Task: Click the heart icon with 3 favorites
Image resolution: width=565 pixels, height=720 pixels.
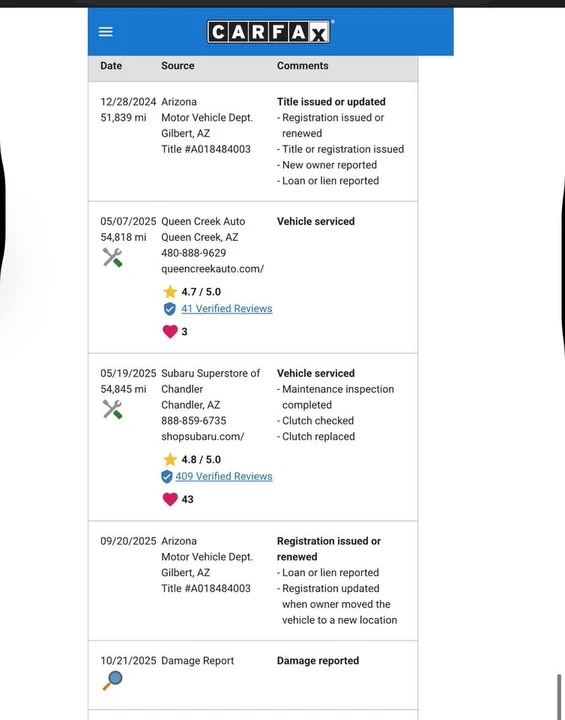Action: tap(170, 331)
